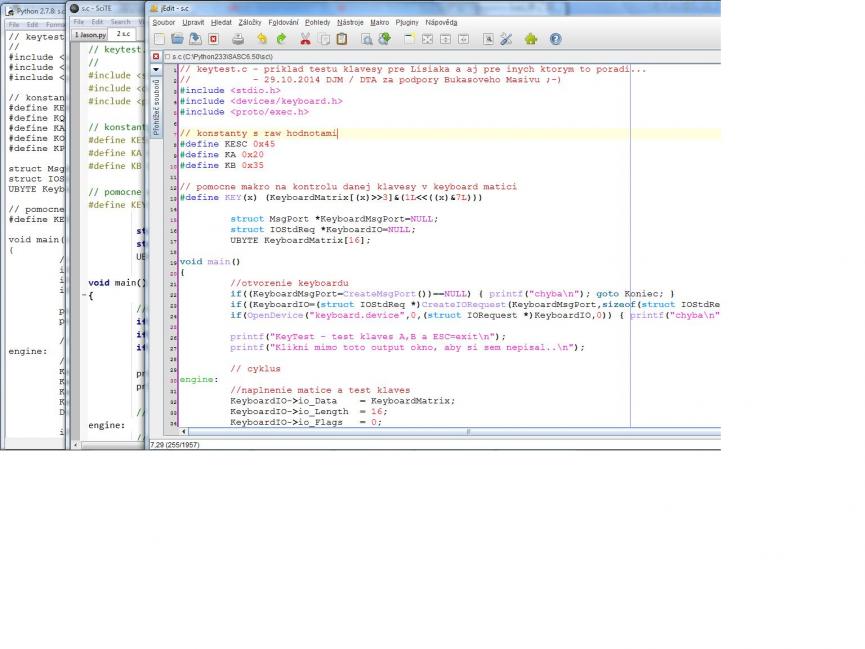Redo using the green arrow icon
This screenshot has width=865, height=649.
[x=281, y=39]
